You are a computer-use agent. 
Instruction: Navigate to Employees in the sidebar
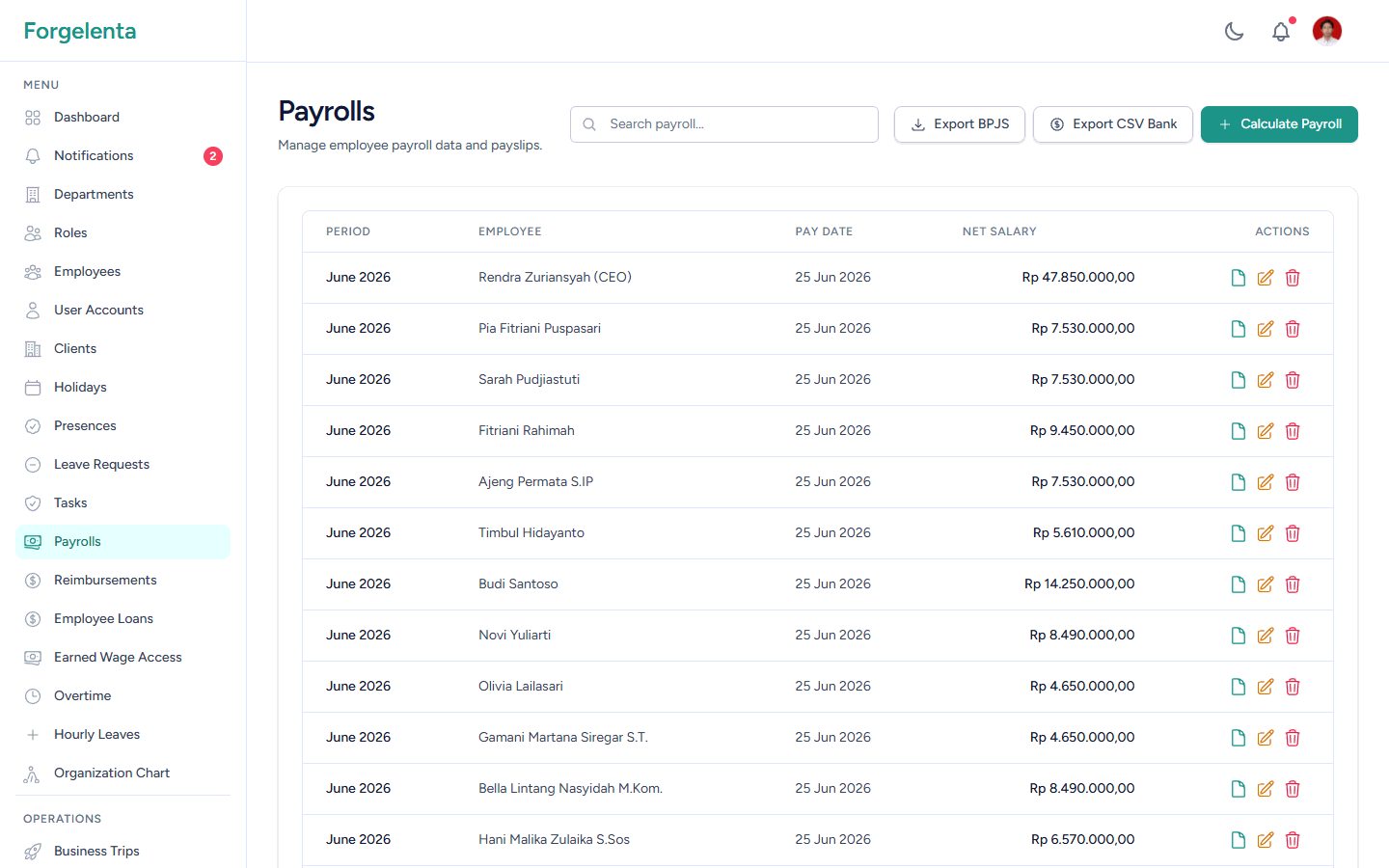pyautogui.click(x=123, y=271)
